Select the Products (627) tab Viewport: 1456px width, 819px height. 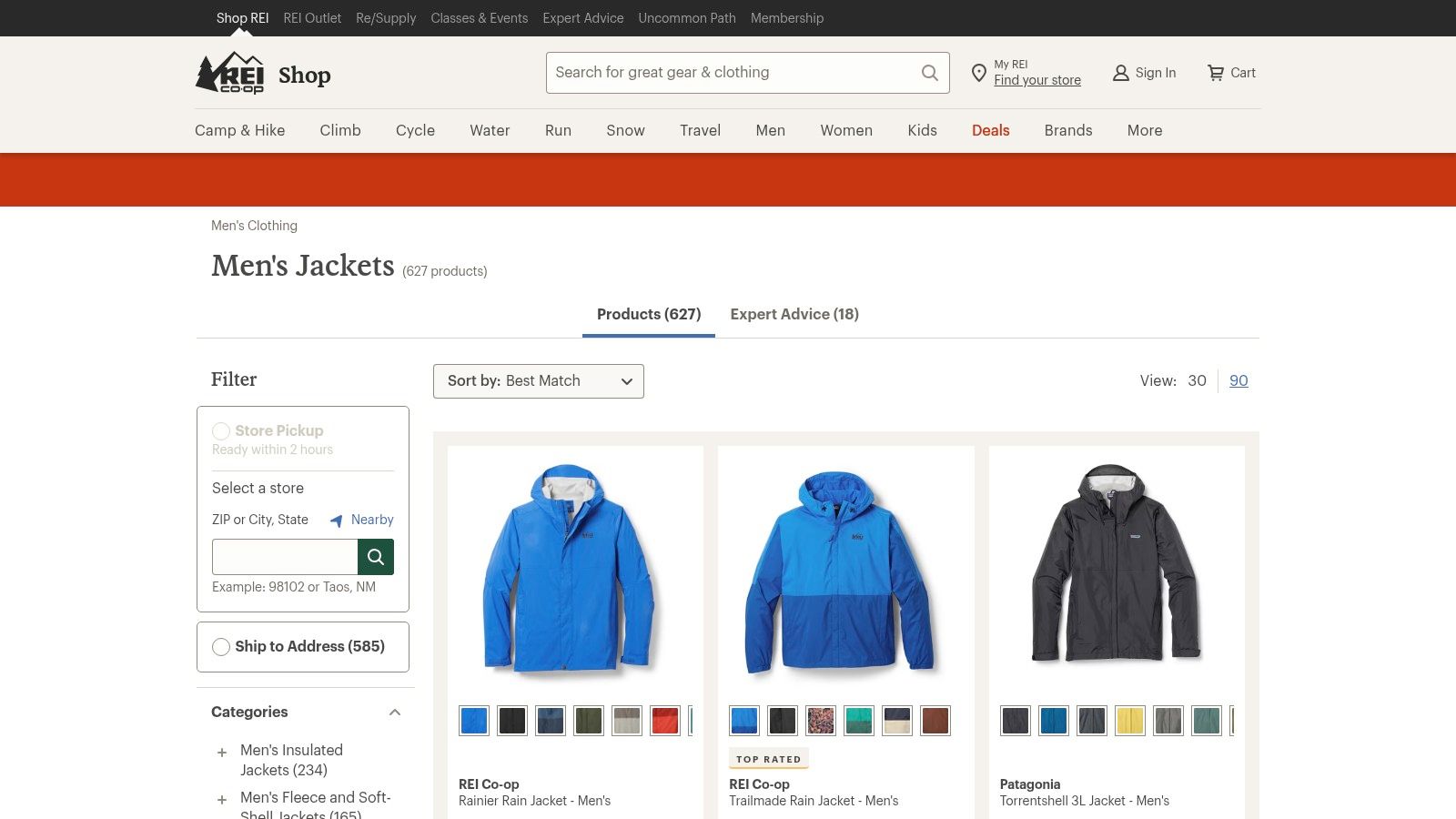649,315
